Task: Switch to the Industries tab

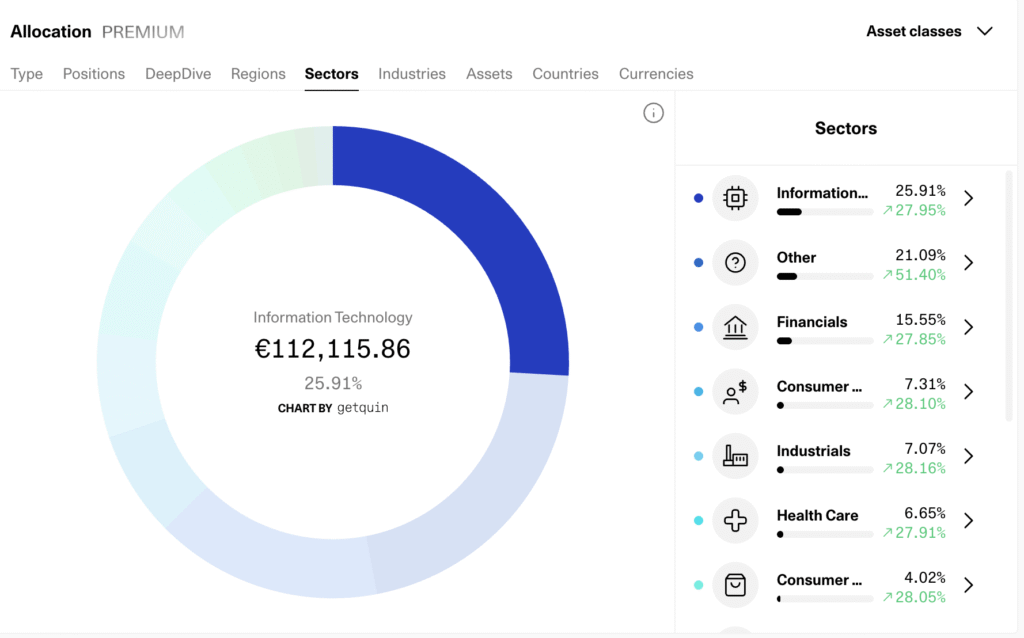Action: point(412,74)
